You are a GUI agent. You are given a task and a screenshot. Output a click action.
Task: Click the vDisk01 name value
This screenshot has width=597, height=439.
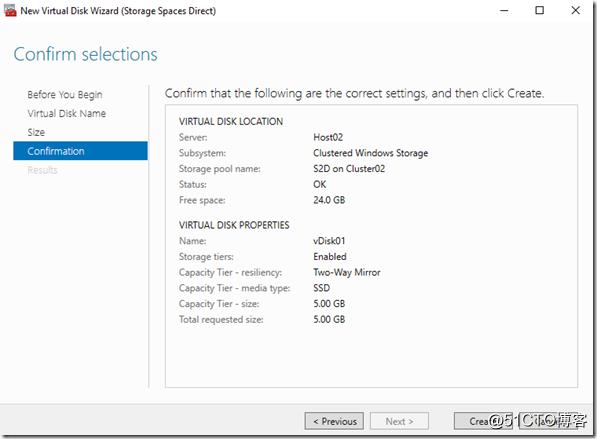[x=329, y=241]
